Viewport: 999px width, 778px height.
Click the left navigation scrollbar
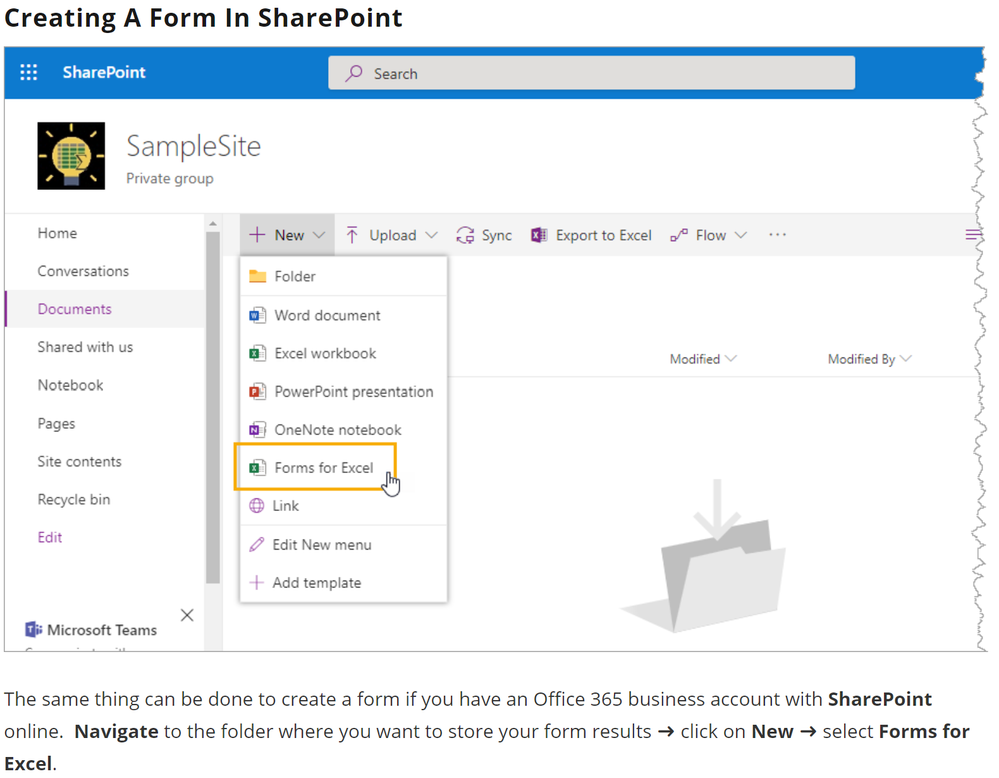(212, 400)
